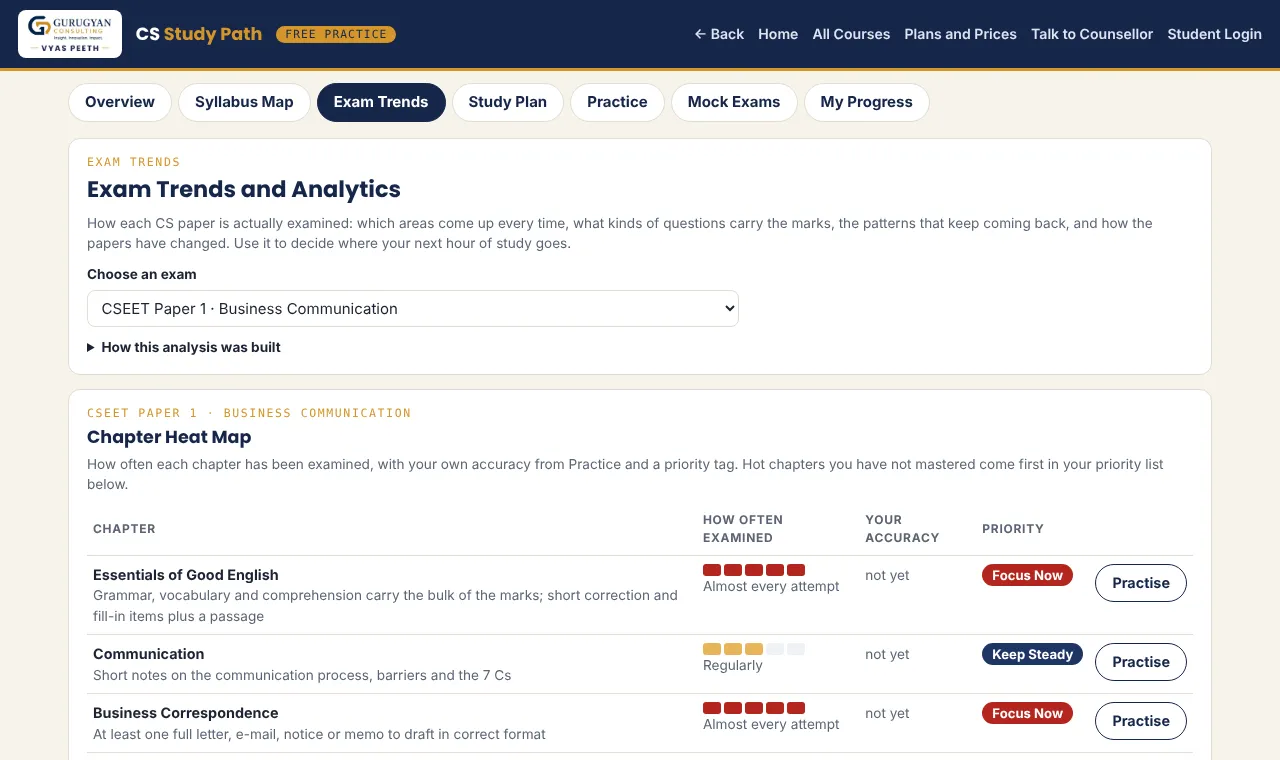The width and height of the screenshot is (1280, 760).
Task: Open the Choose an exam dropdown
Action: tap(413, 308)
